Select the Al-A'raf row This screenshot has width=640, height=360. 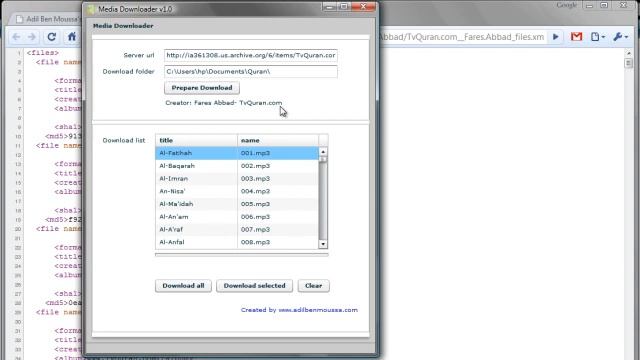pyautogui.click(x=237, y=229)
